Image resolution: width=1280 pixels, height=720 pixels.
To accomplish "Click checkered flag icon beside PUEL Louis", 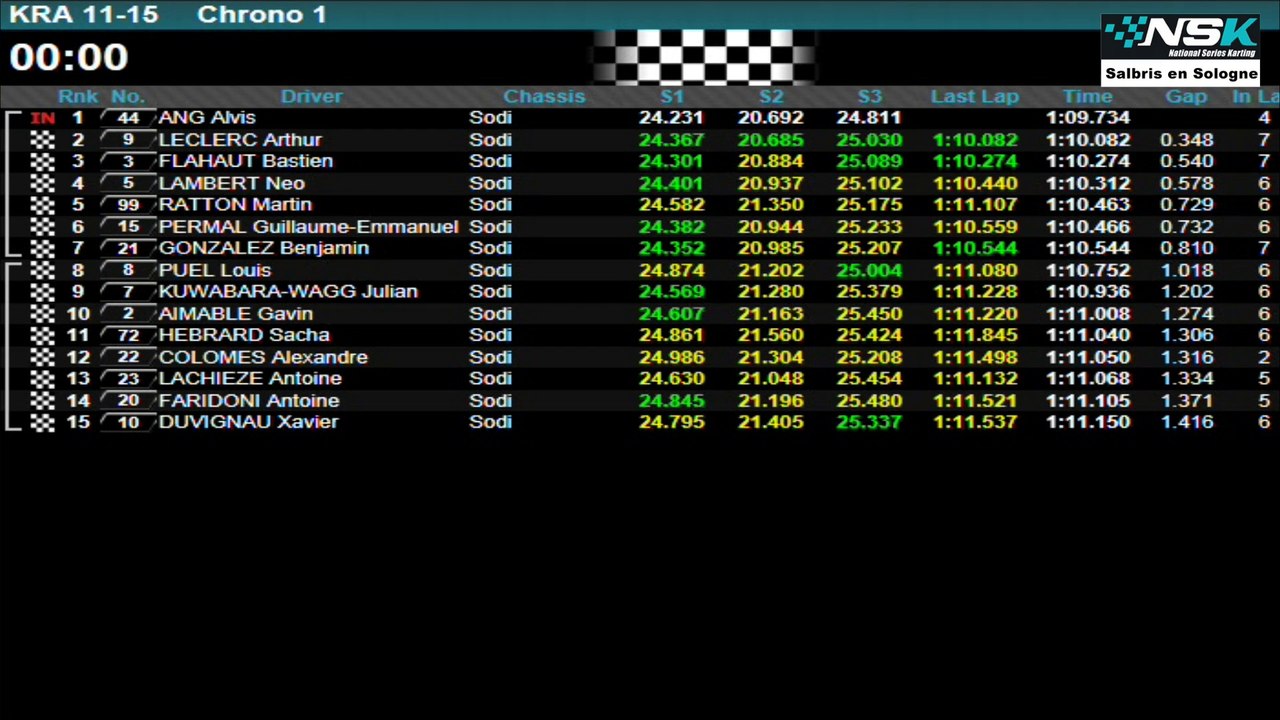I will click(42, 270).
